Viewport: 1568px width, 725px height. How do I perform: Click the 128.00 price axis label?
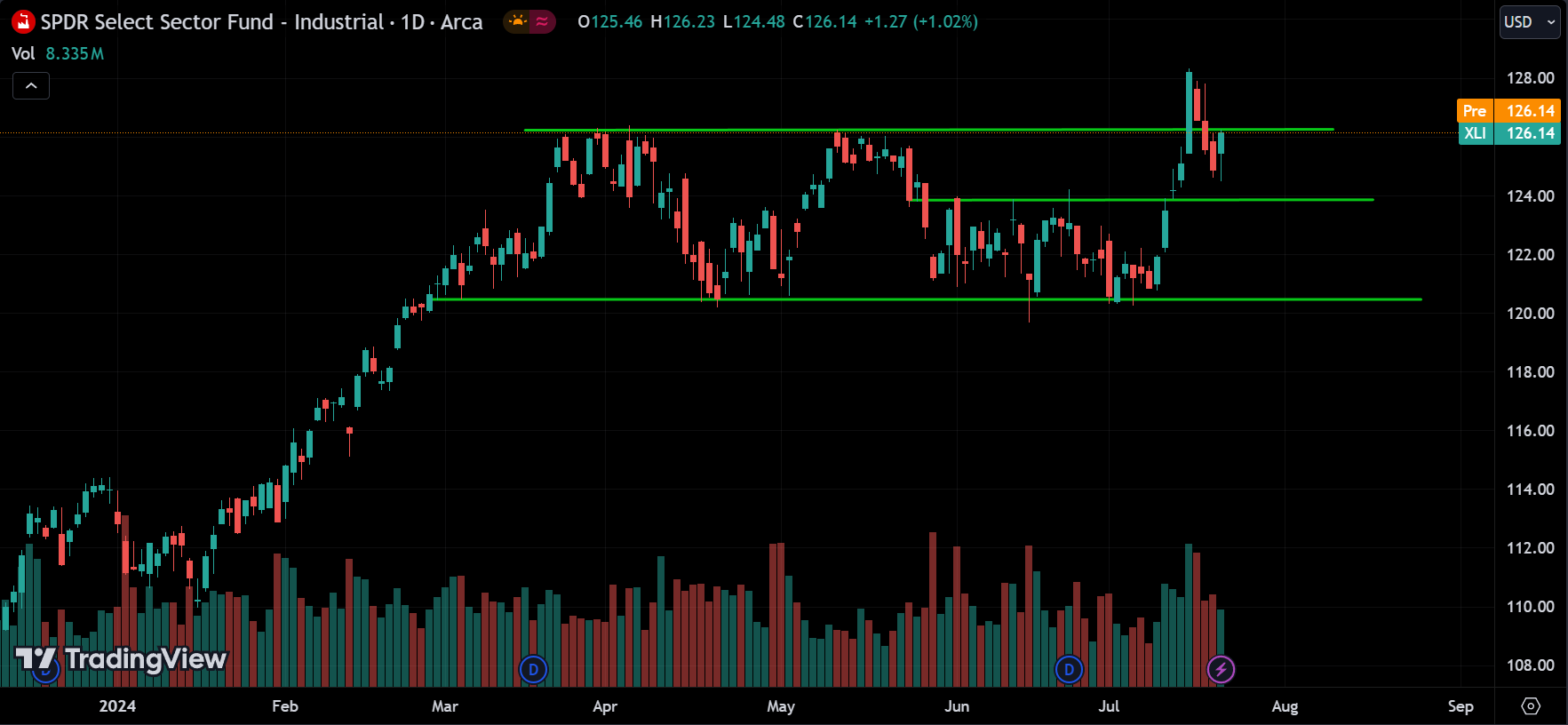(1530, 78)
